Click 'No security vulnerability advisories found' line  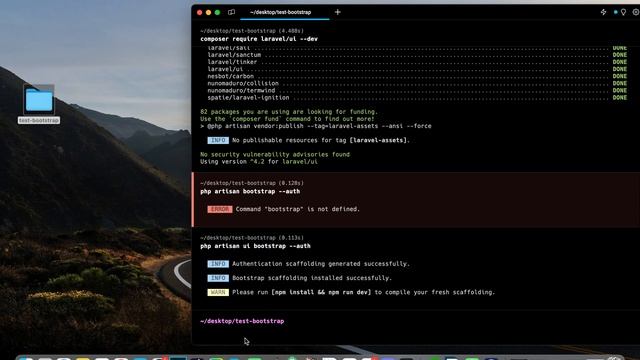275,155
